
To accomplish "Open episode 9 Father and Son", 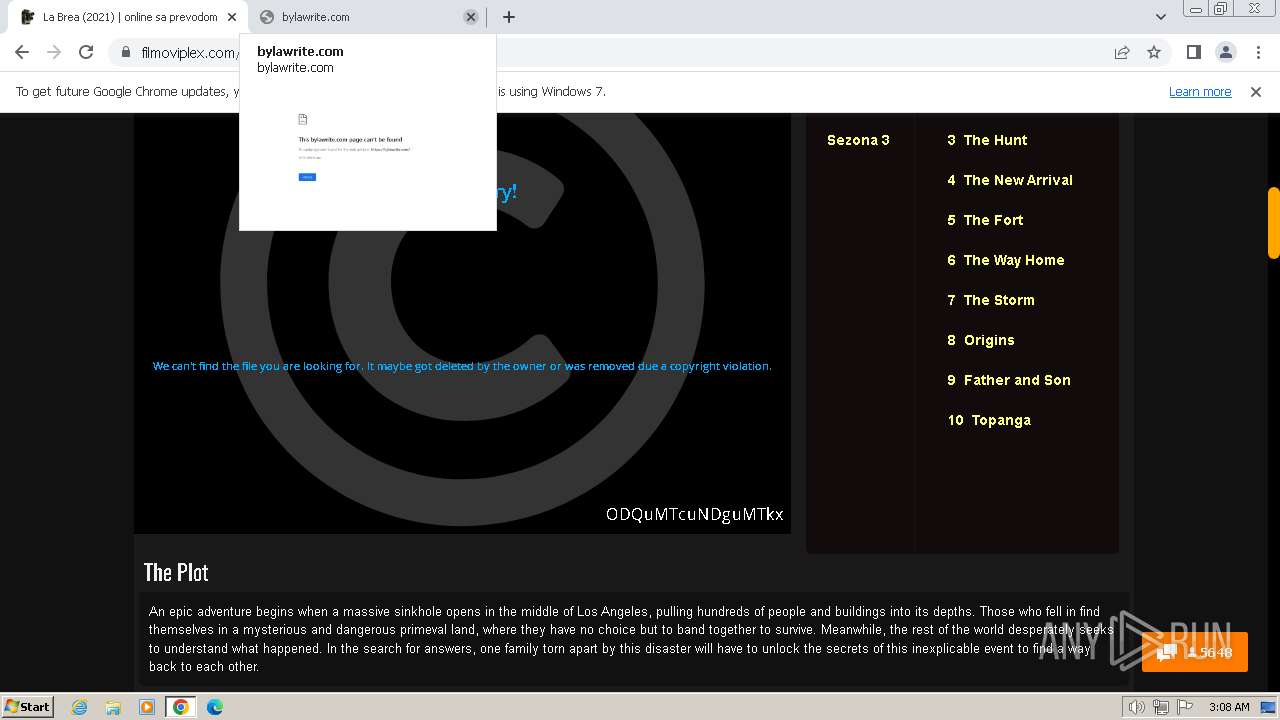I will tap(1009, 380).
